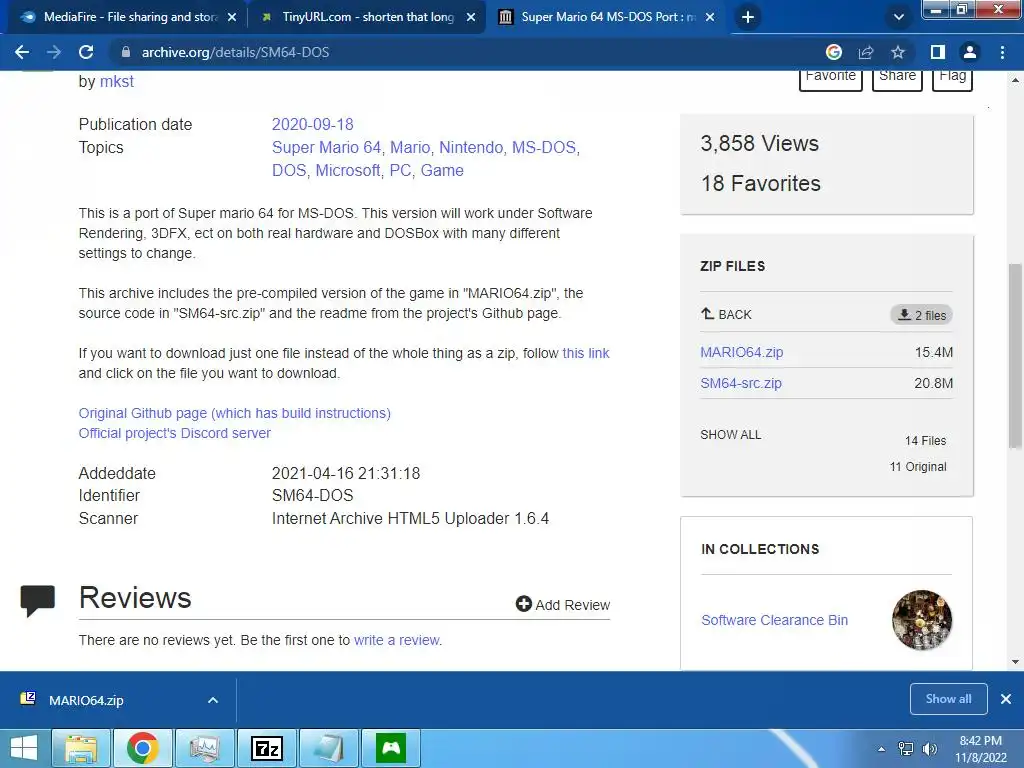1024x768 pixels.
Task: Click the 2020-09-18 publication date link
Action: pos(312,124)
